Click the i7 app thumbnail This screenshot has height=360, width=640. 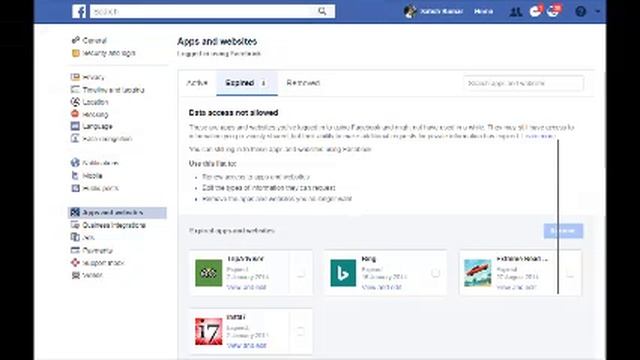coord(209,331)
